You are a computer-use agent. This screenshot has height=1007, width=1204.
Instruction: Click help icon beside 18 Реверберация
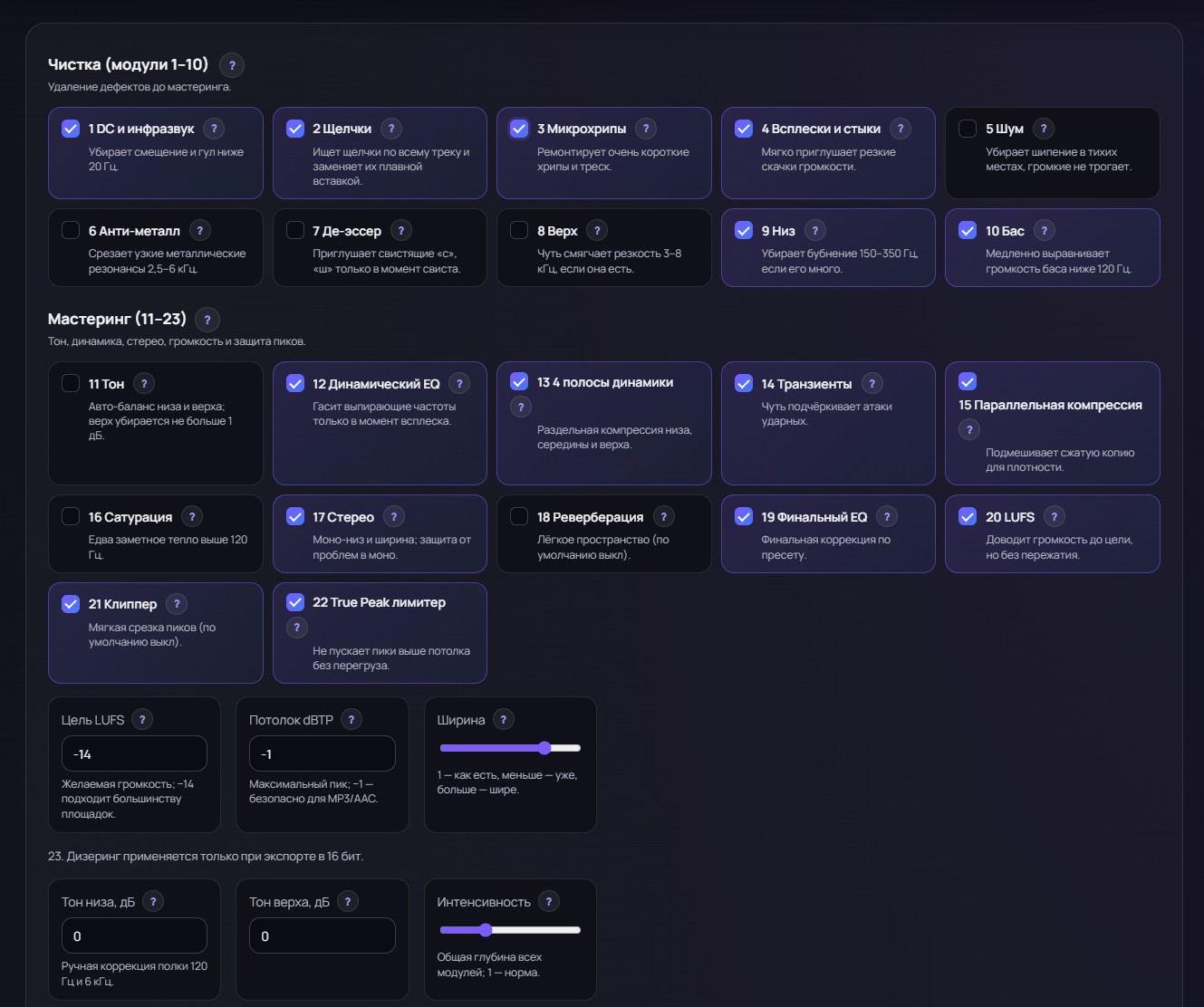point(663,517)
